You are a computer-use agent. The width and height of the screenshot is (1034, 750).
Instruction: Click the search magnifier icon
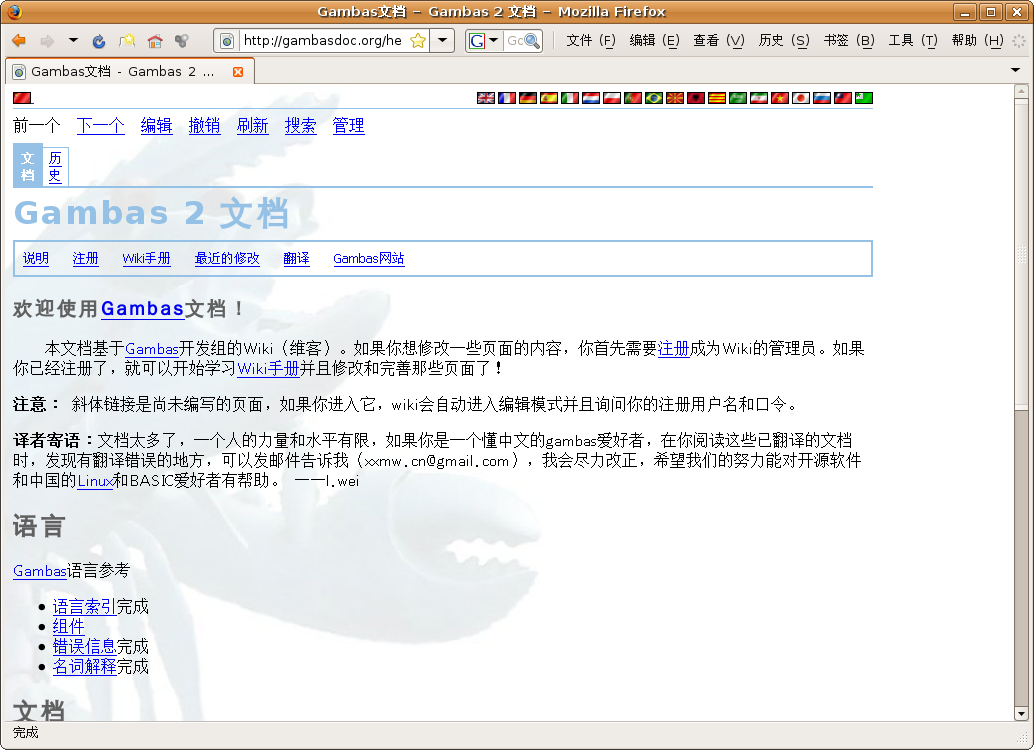[532, 41]
